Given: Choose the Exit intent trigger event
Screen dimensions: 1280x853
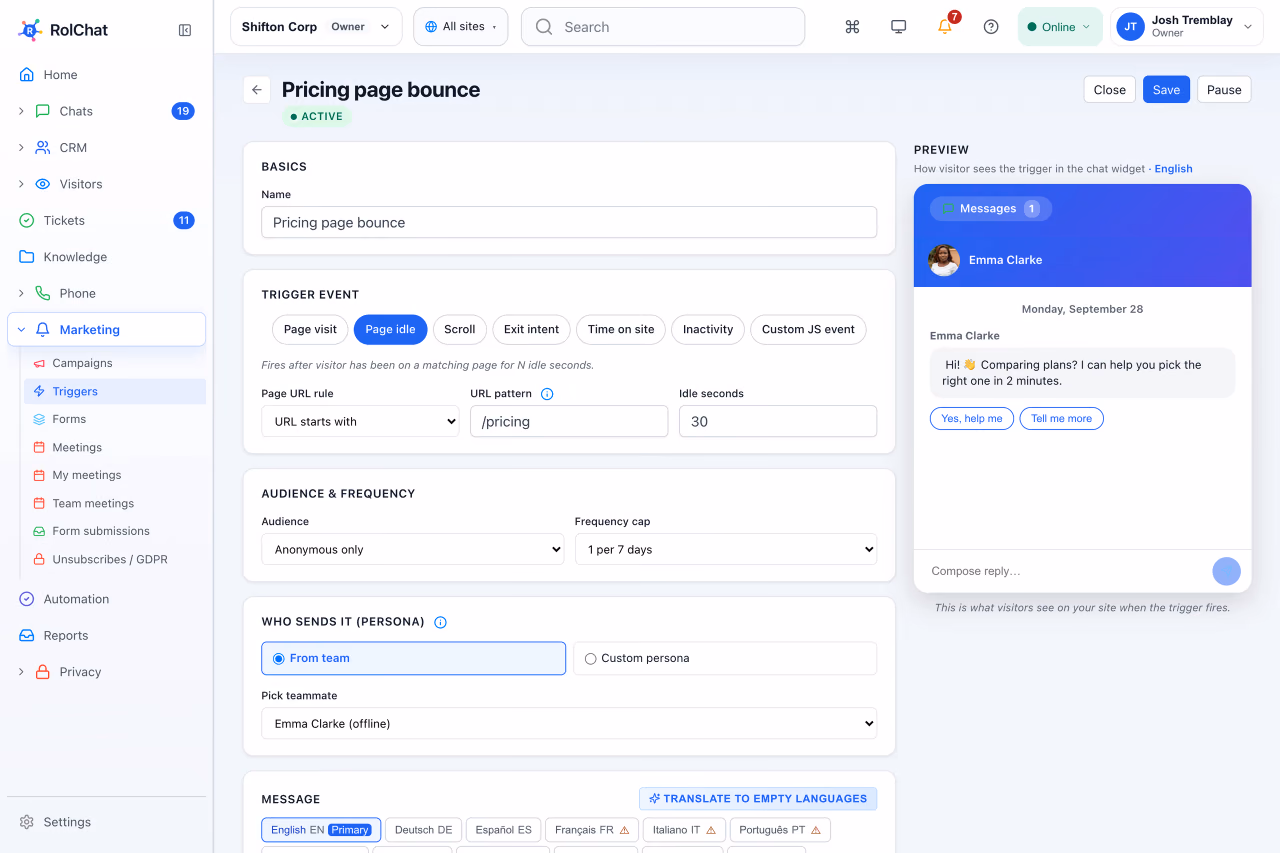Looking at the screenshot, I should coord(531,330).
